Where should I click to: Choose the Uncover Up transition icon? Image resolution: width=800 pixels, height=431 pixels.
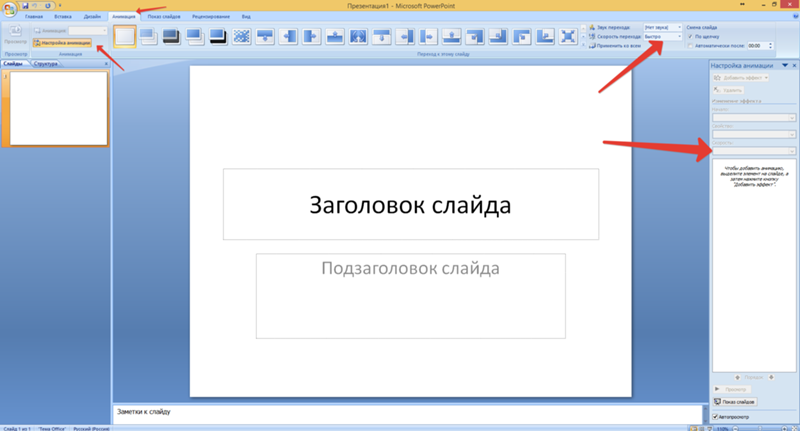pyautogui.click(x=452, y=36)
